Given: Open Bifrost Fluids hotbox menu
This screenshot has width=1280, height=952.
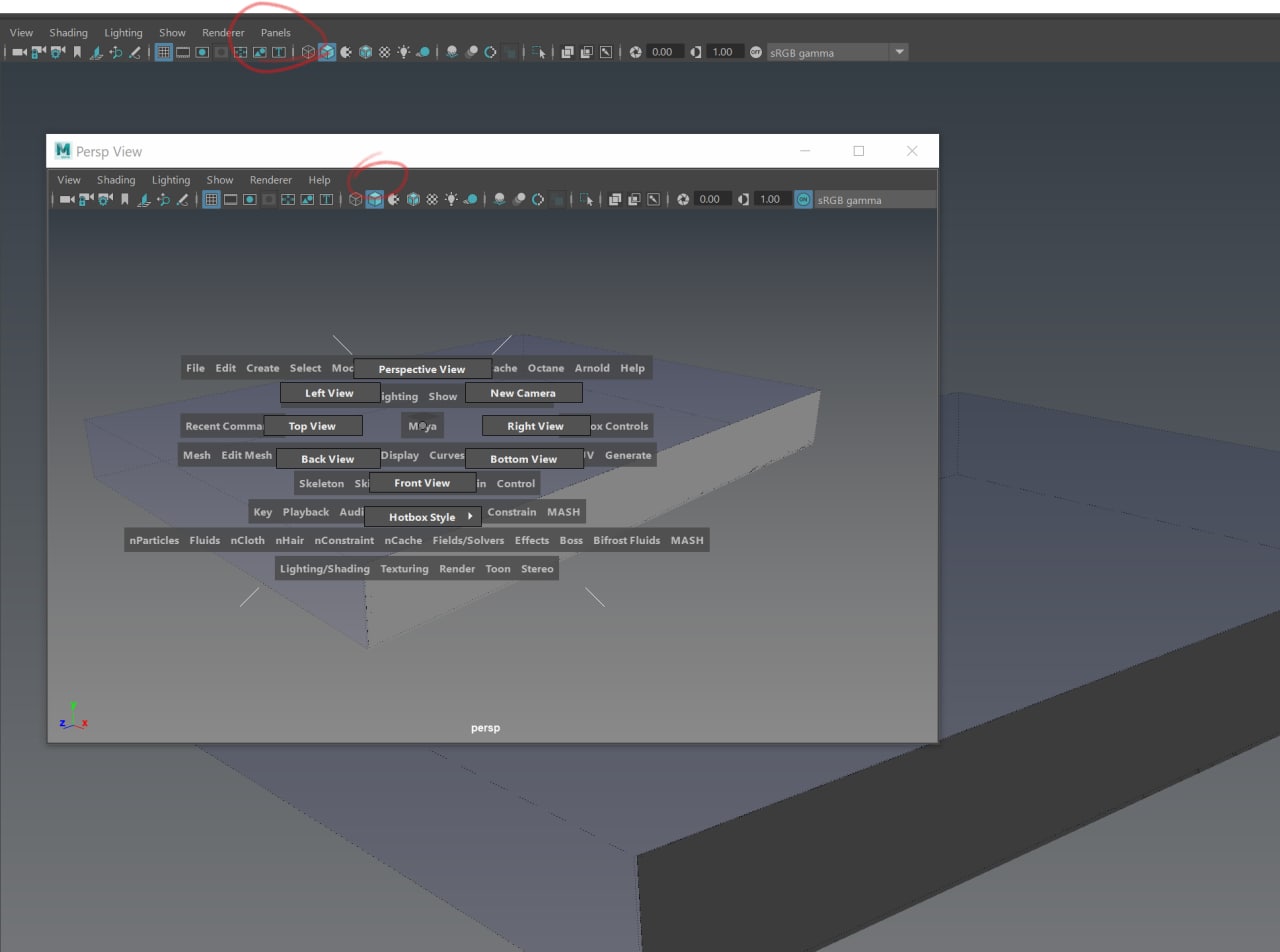Looking at the screenshot, I should 627,540.
